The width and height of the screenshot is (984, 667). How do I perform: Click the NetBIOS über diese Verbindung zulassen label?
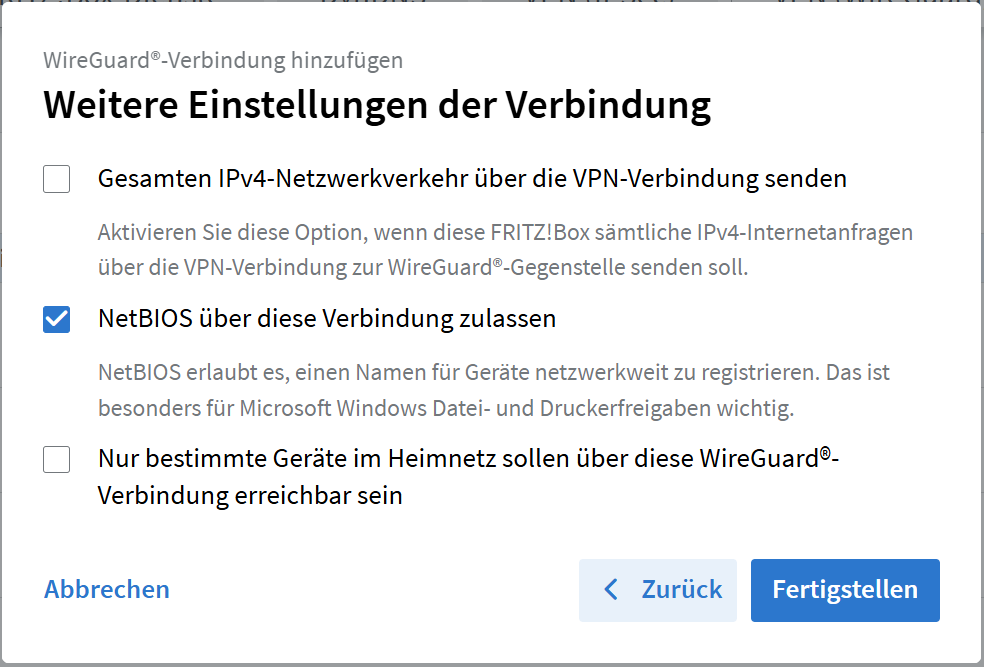[x=327, y=319]
